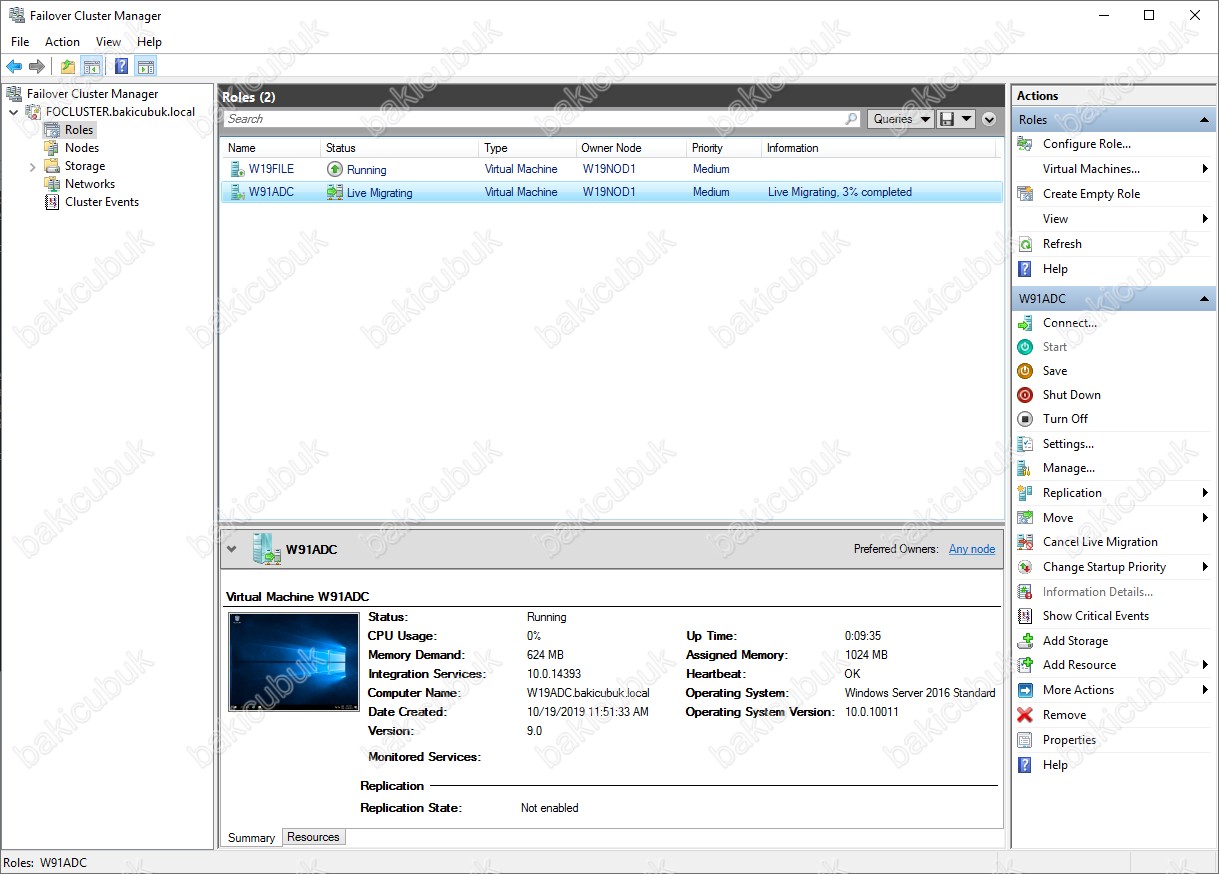This screenshot has width=1219, height=874.
Task: Click the Any node preferred owners link
Action: click(972, 549)
